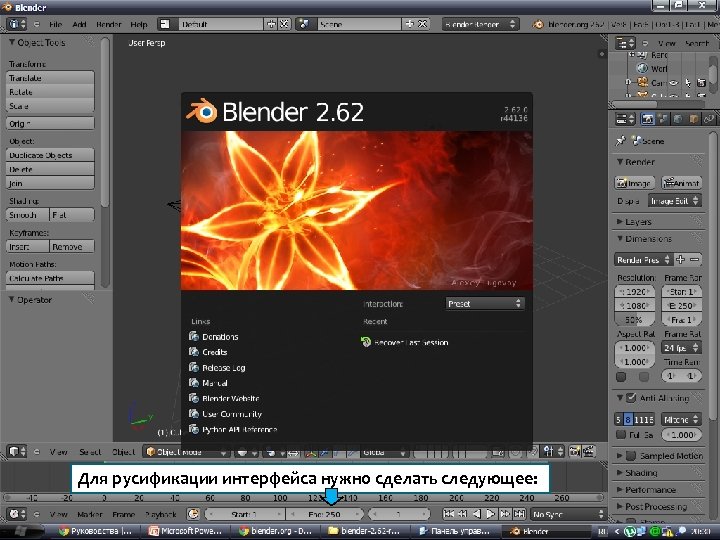
Task: Open the File menu
Action: pos(55,24)
